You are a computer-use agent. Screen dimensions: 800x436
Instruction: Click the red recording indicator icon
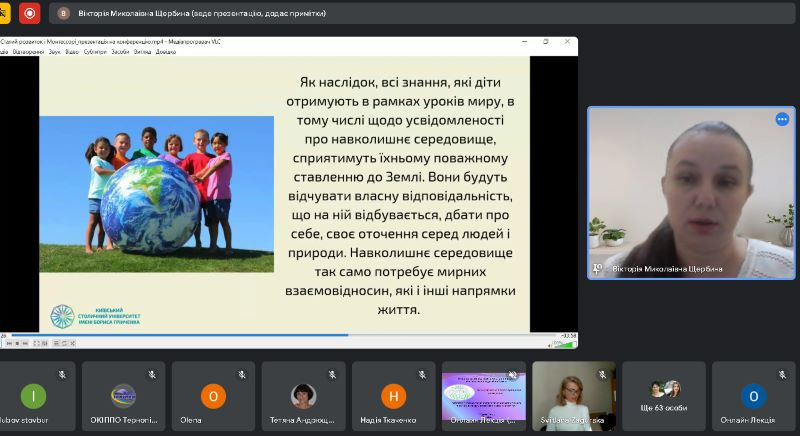coord(30,13)
